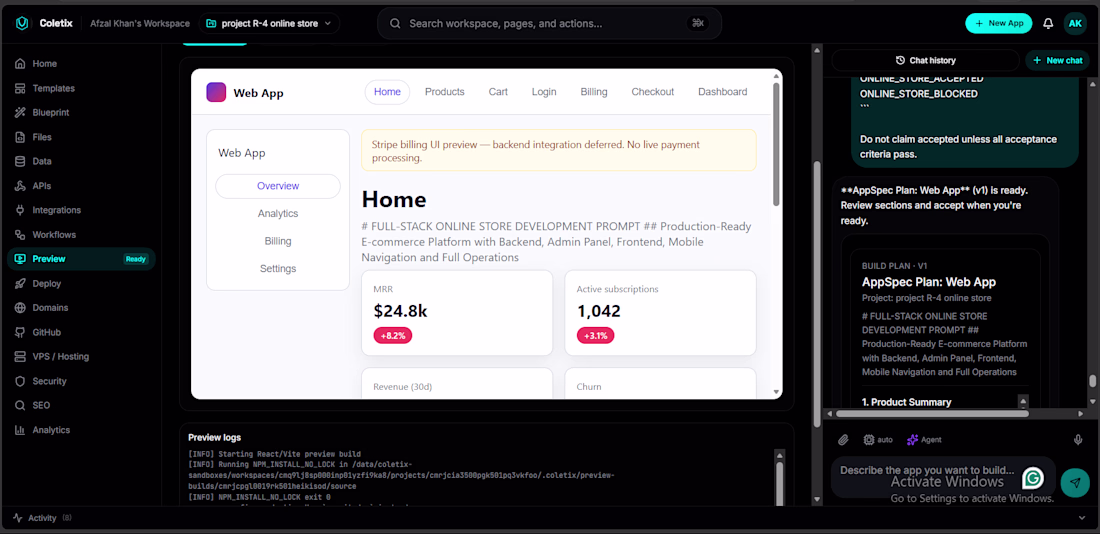Open Integrations plug icon
The height and width of the screenshot is (534, 1100).
pos(20,210)
